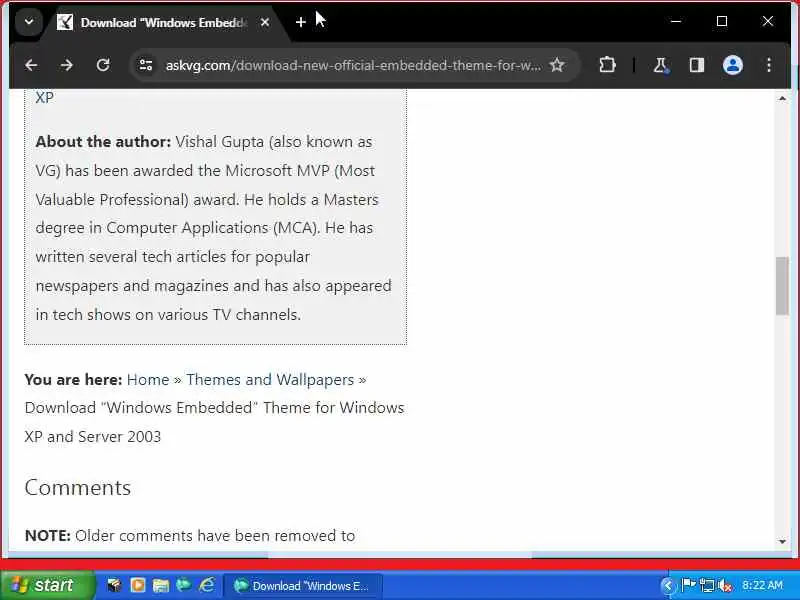Click the vertical scrollbar thumb

click(x=782, y=286)
